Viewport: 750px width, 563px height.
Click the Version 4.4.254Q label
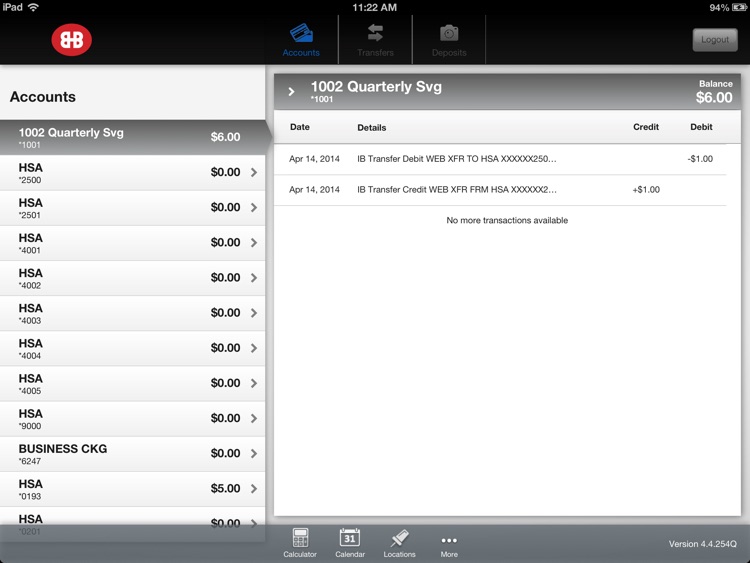point(703,544)
